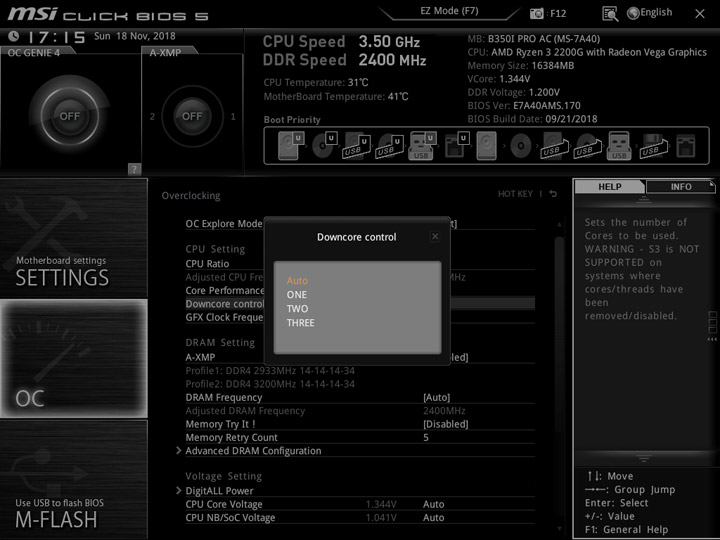The image size is (720, 540).
Task: Select the network boot device icon
Action: point(686,146)
